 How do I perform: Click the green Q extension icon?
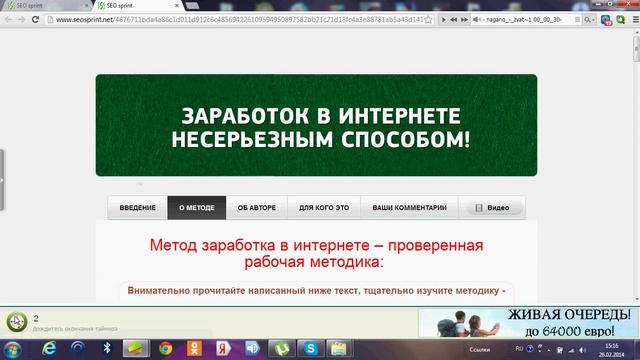tap(620, 20)
